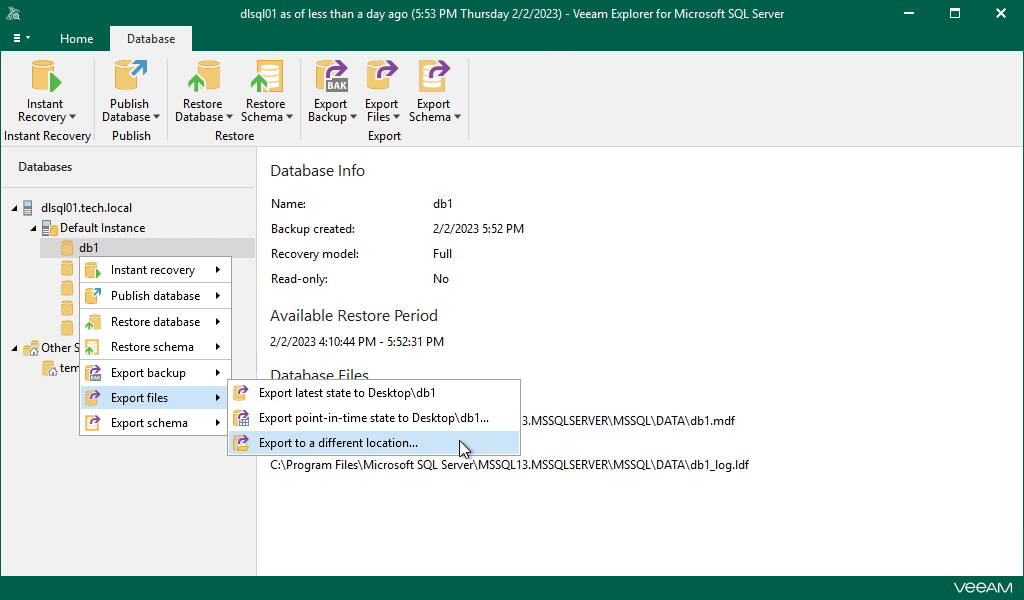The width and height of the screenshot is (1024, 600).
Task: Choose Restore database from context menu
Action: (155, 322)
